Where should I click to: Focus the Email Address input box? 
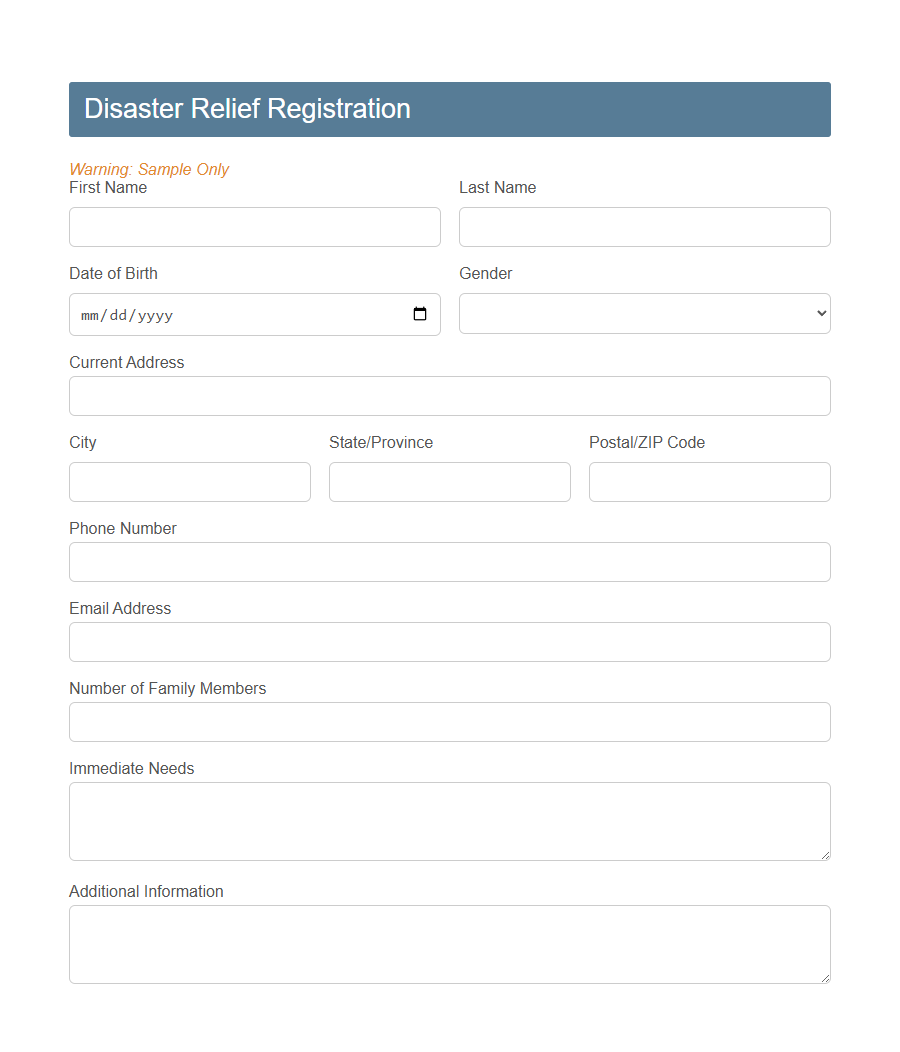449,641
